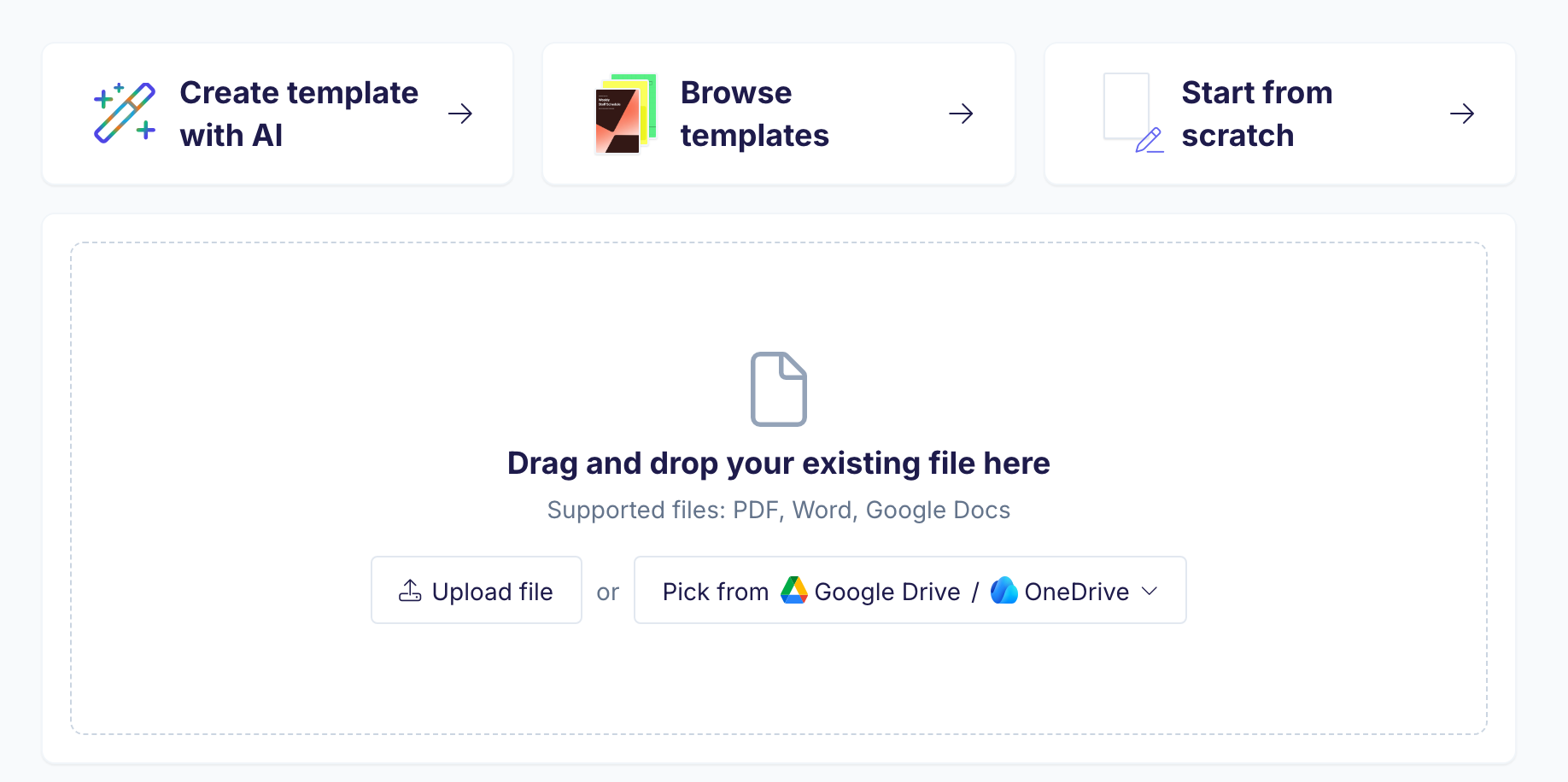Click the stacked templates thumbnail icon
The width and height of the screenshot is (1568, 782).
[x=625, y=114]
